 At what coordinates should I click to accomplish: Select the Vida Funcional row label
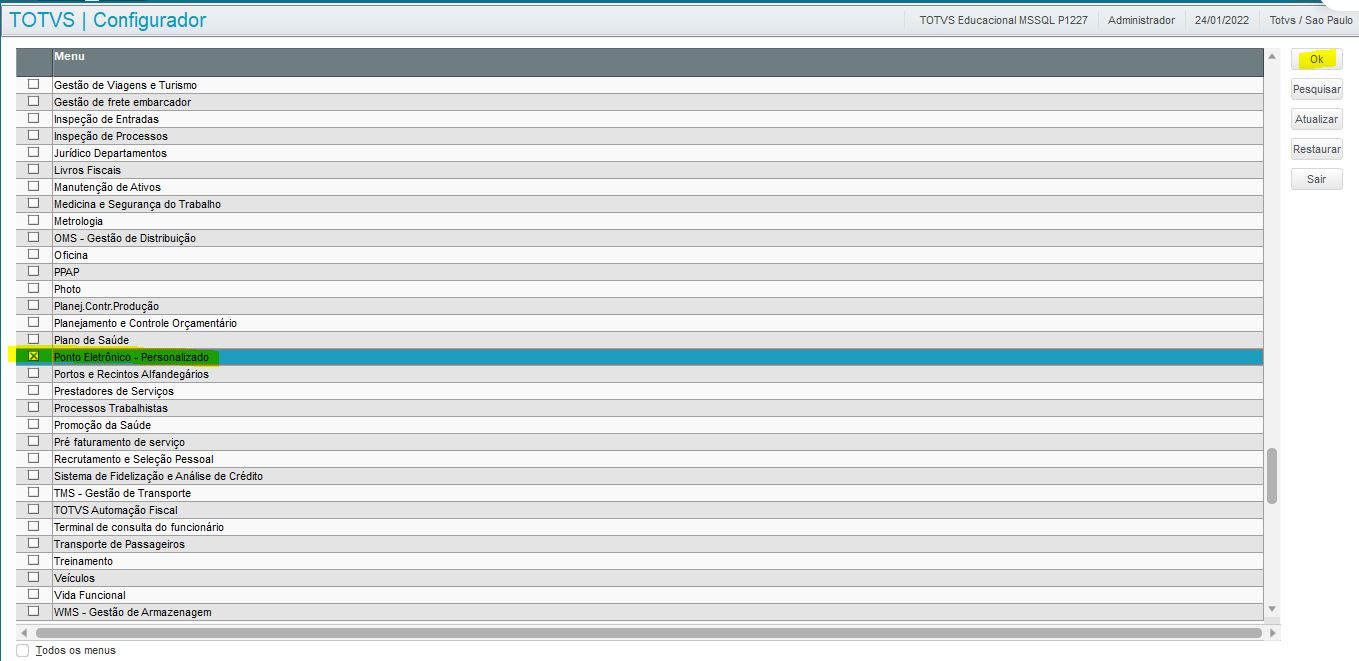pyautogui.click(x=89, y=595)
